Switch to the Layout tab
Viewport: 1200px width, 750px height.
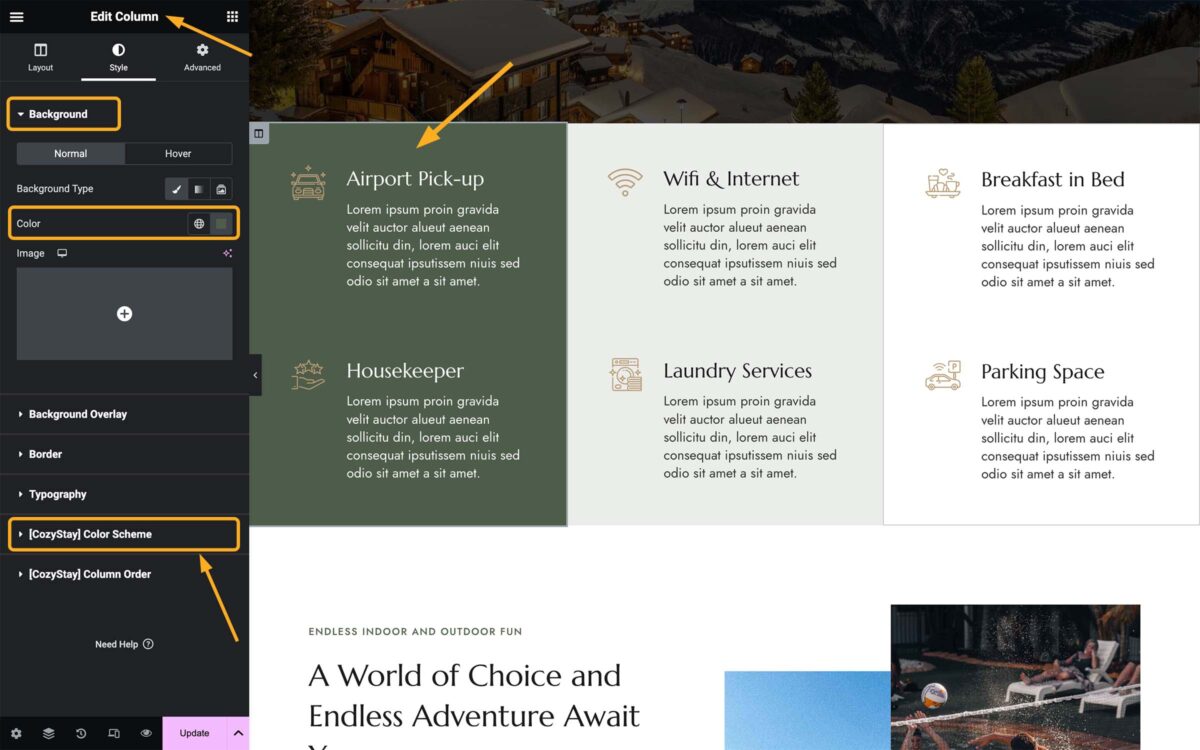[x=40, y=58]
